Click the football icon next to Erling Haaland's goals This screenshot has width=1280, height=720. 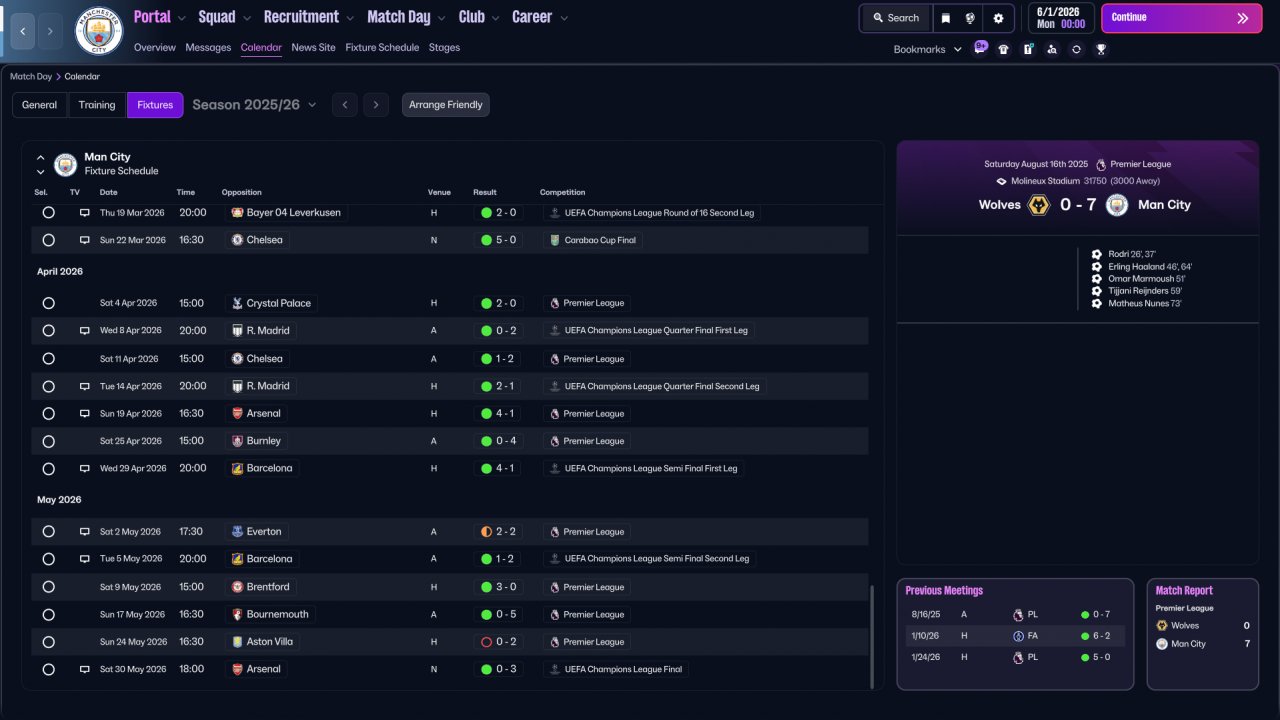click(x=1097, y=267)
